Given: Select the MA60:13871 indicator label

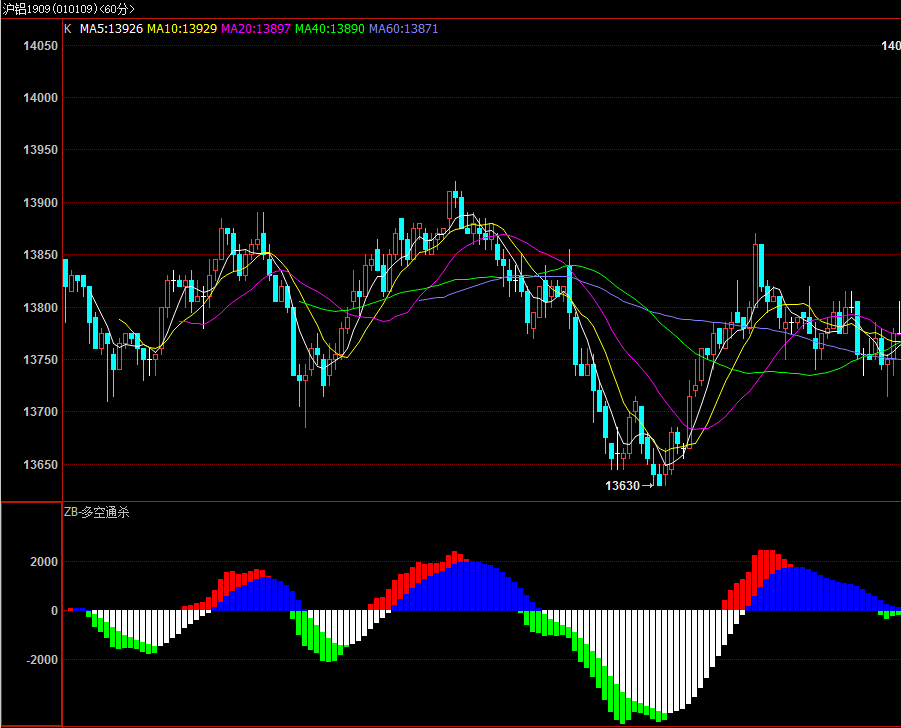Looking at the screenshot, I should [403, 29].
